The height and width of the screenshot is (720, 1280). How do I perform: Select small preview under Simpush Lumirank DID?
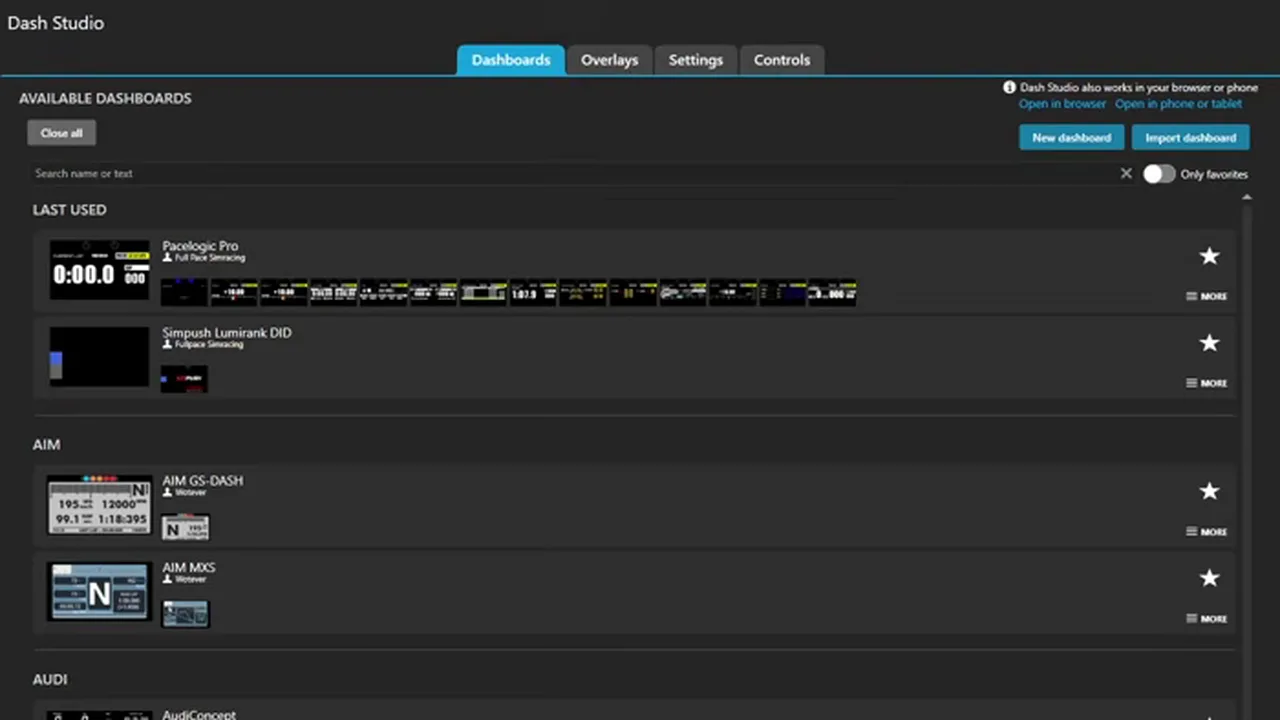tap(184, 379)
